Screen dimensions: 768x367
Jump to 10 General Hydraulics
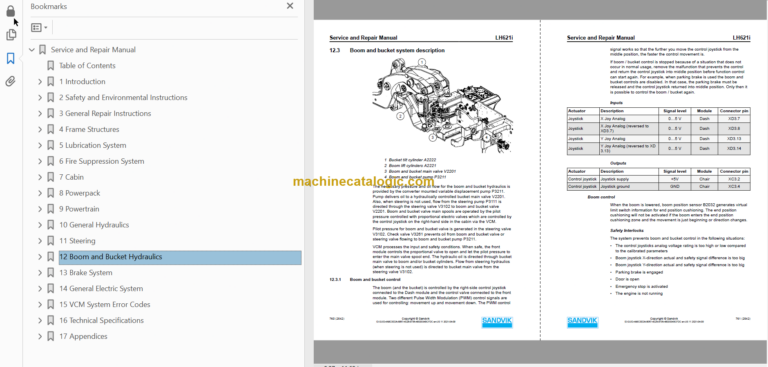(94, 225)
